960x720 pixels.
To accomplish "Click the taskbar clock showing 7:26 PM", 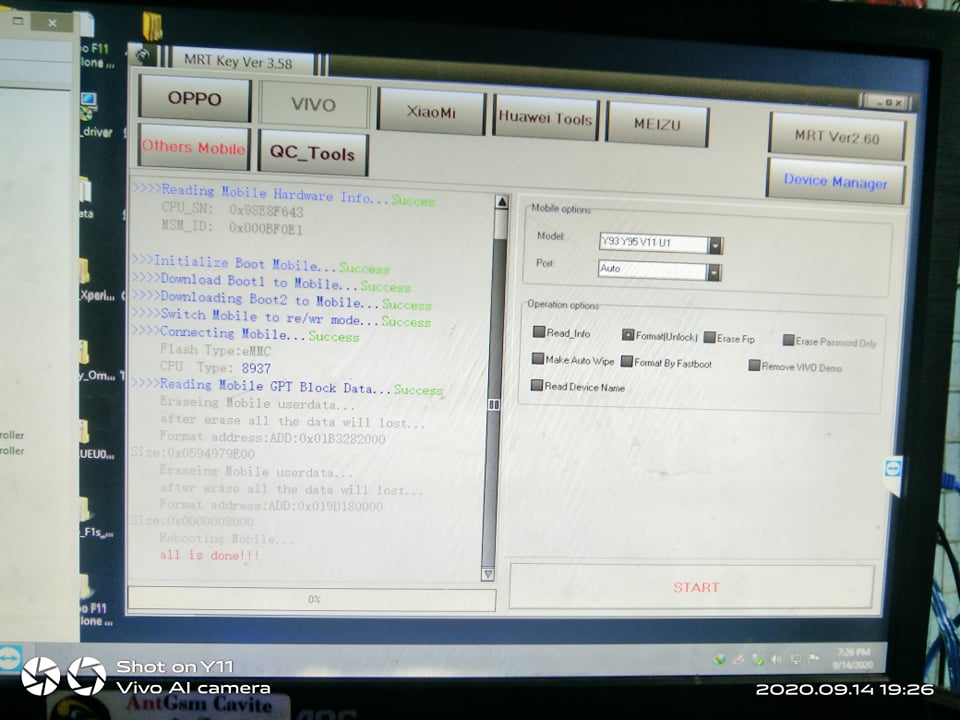I will [x=852, y=658].
